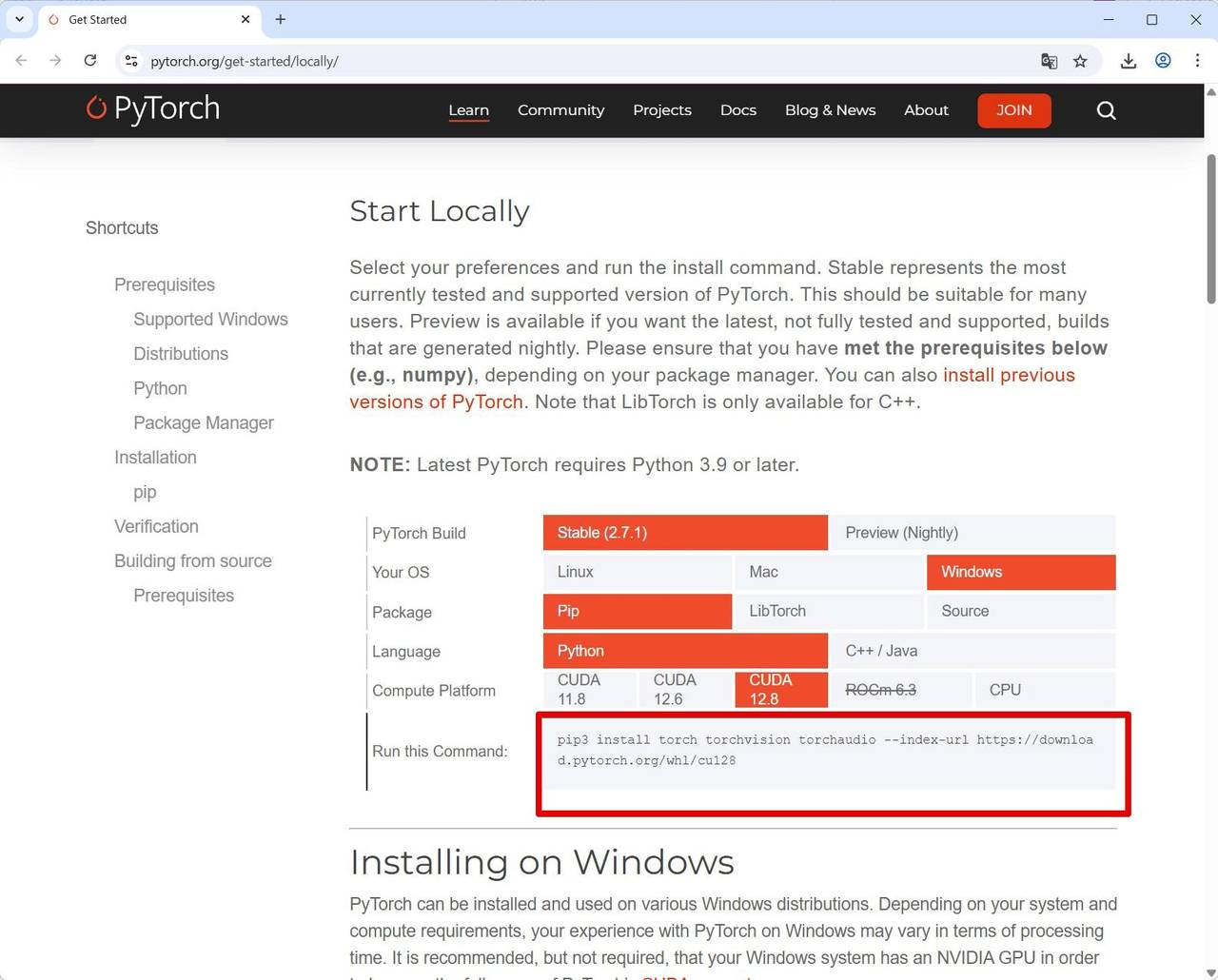Close the Get Started tab
Screen dimensions: 1218x980
point(246,19)
